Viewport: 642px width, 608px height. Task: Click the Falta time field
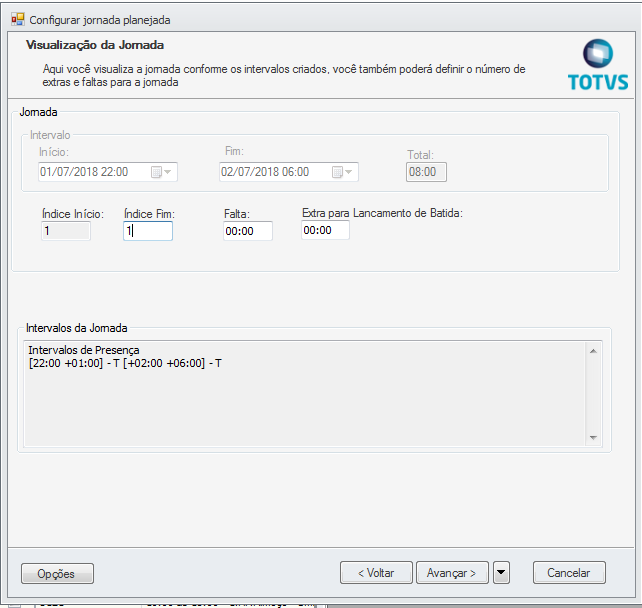pyautogui.click(x=248, y=231)
